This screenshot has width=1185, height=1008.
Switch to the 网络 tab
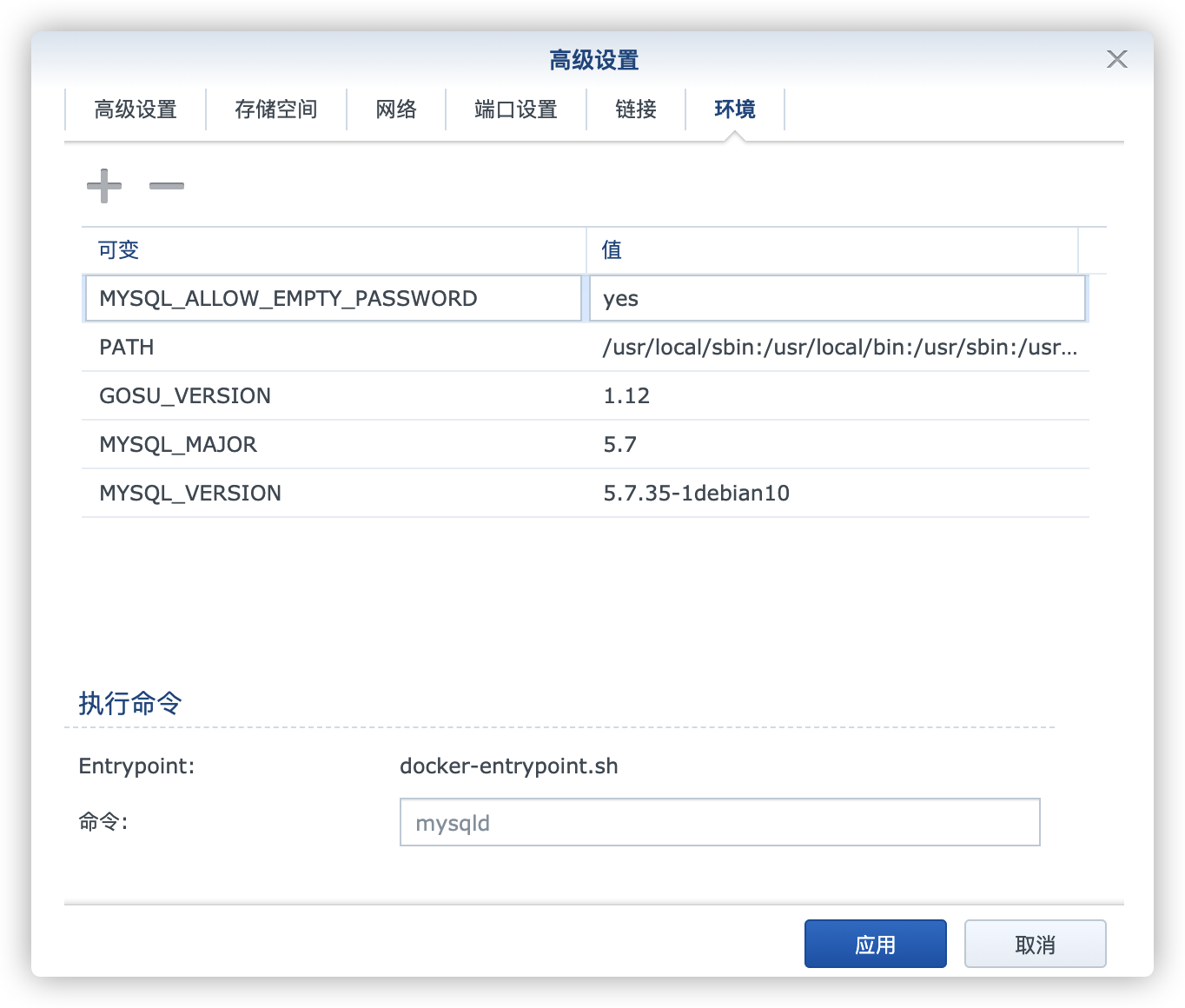point(396,109)
